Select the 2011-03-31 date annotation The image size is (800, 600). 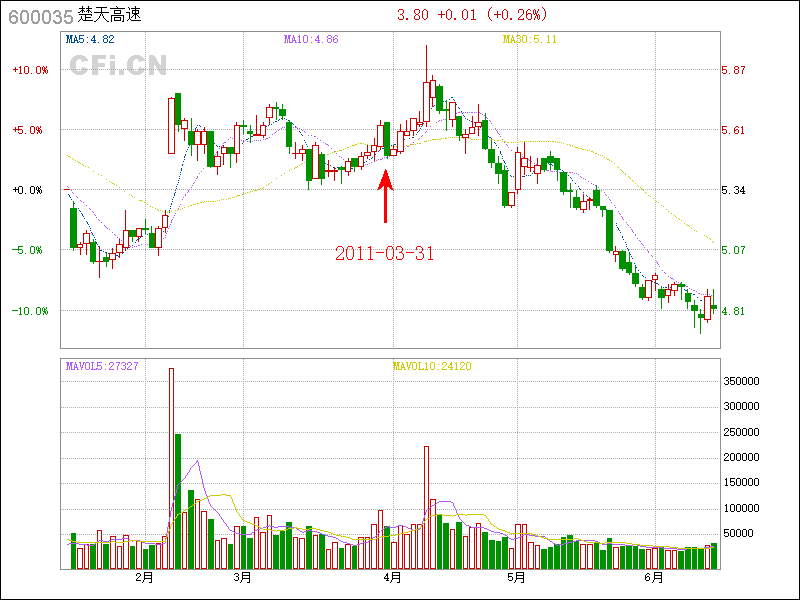pyautogui.click(x=385, y=253)
